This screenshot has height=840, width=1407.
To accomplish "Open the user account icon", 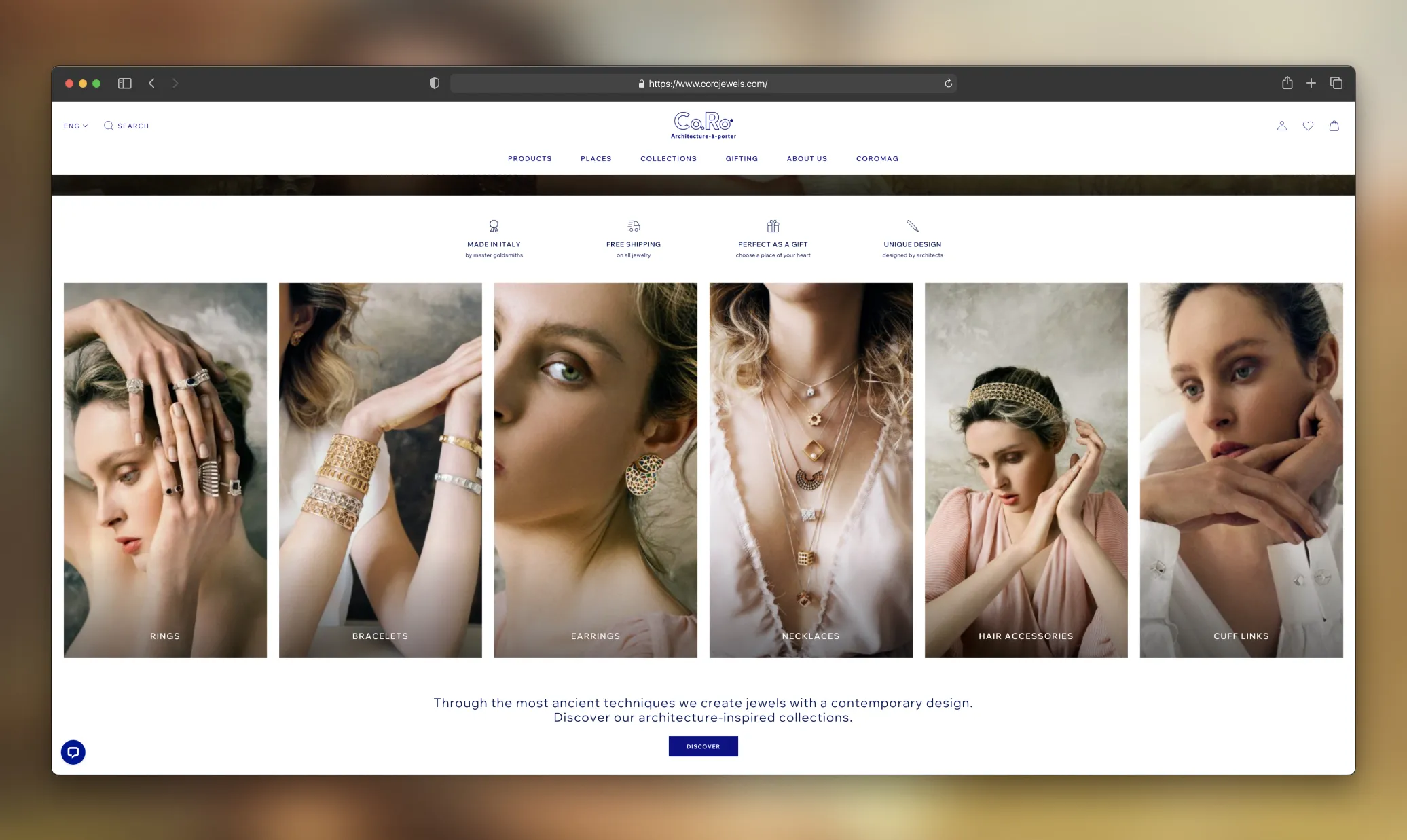I will [x=1282, y=126].
